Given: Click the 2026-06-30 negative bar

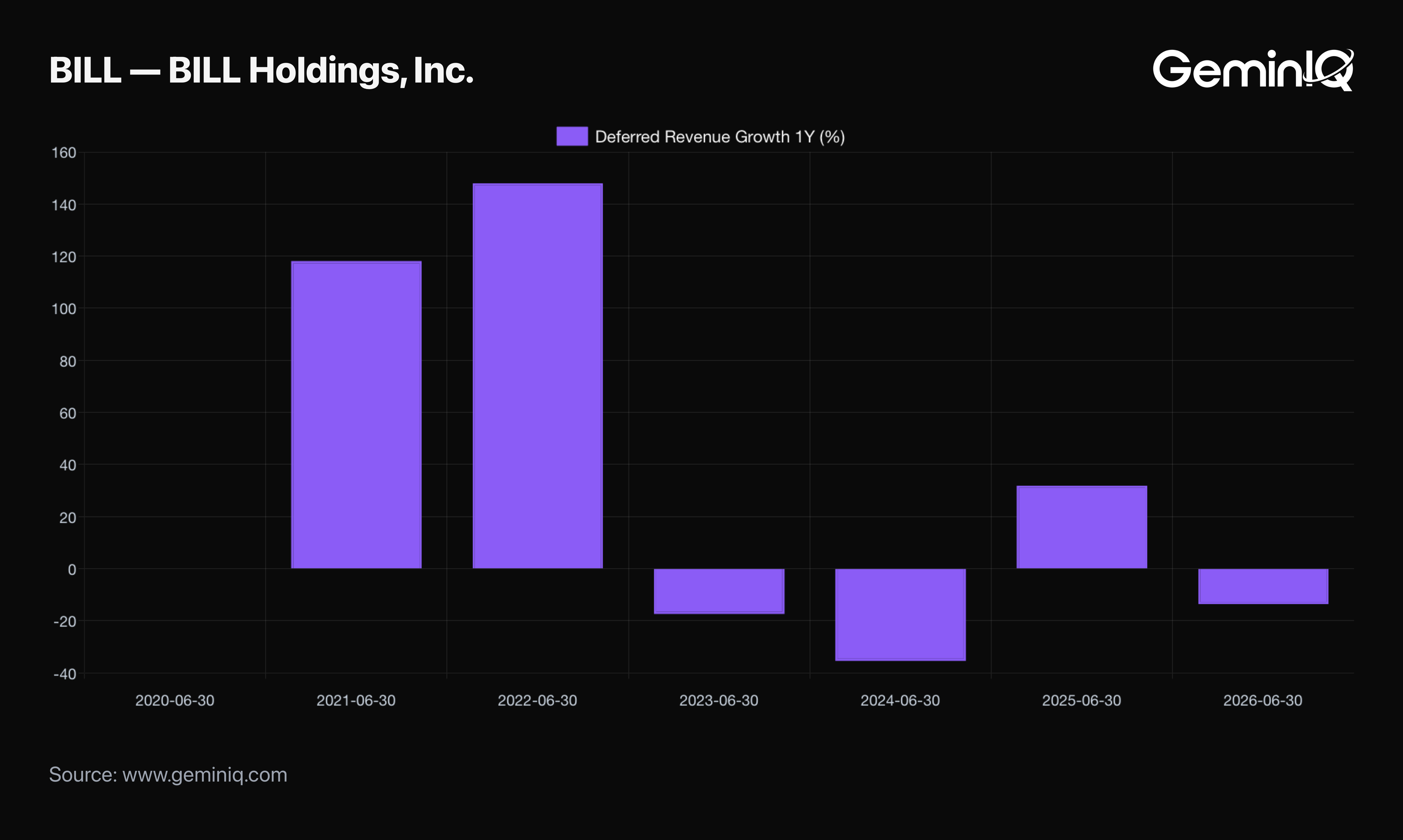Looking at the screenshot, I should pos(1263,586).
